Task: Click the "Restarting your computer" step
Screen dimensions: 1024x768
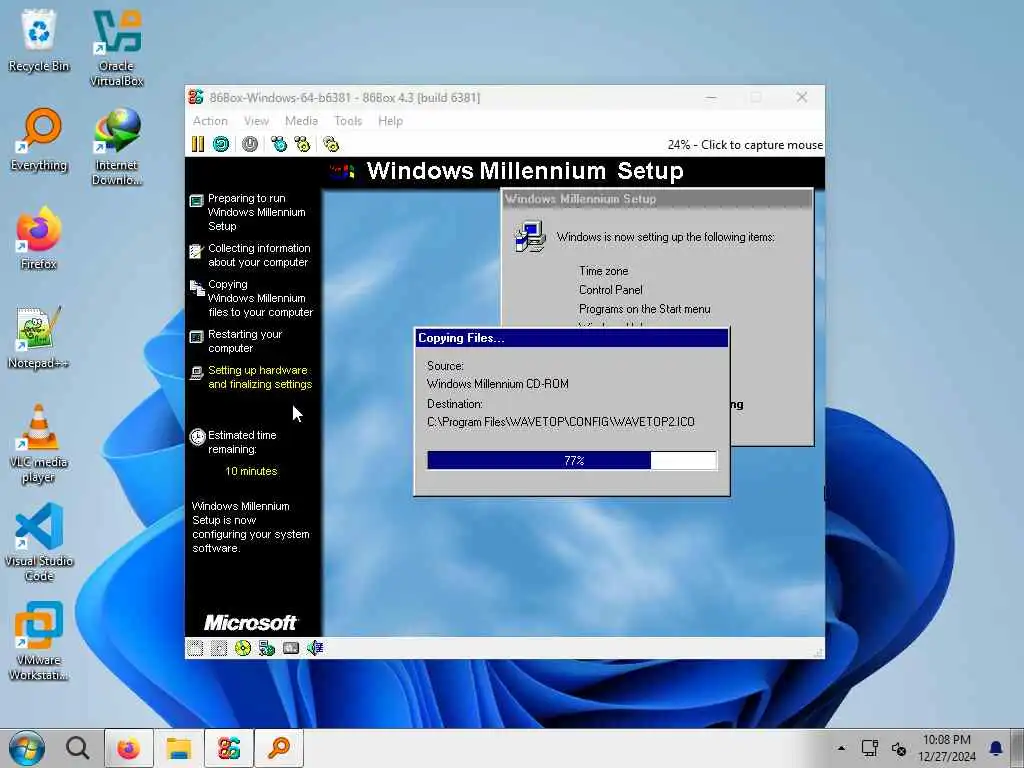Action: 245,341
